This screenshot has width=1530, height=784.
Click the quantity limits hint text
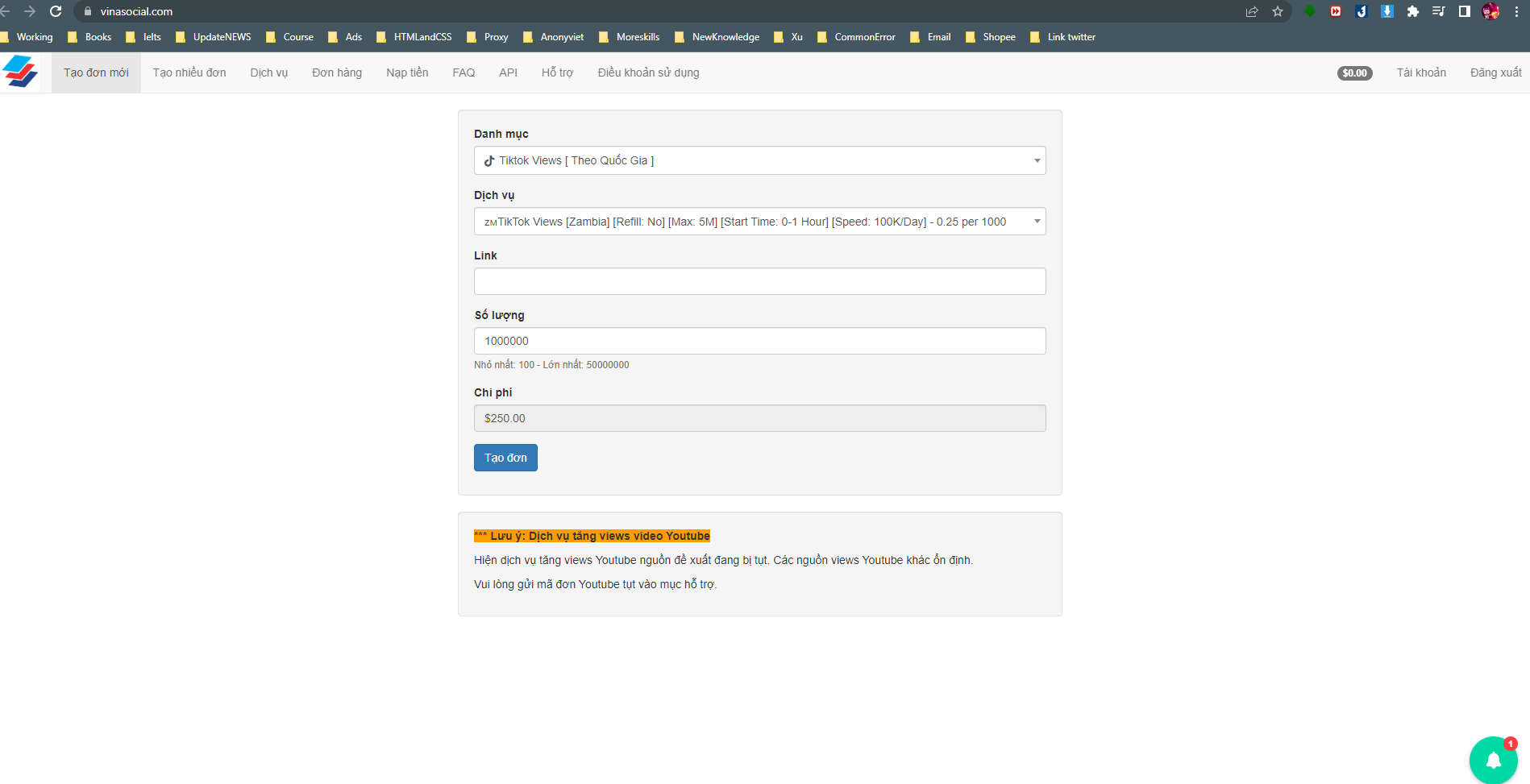551,365
